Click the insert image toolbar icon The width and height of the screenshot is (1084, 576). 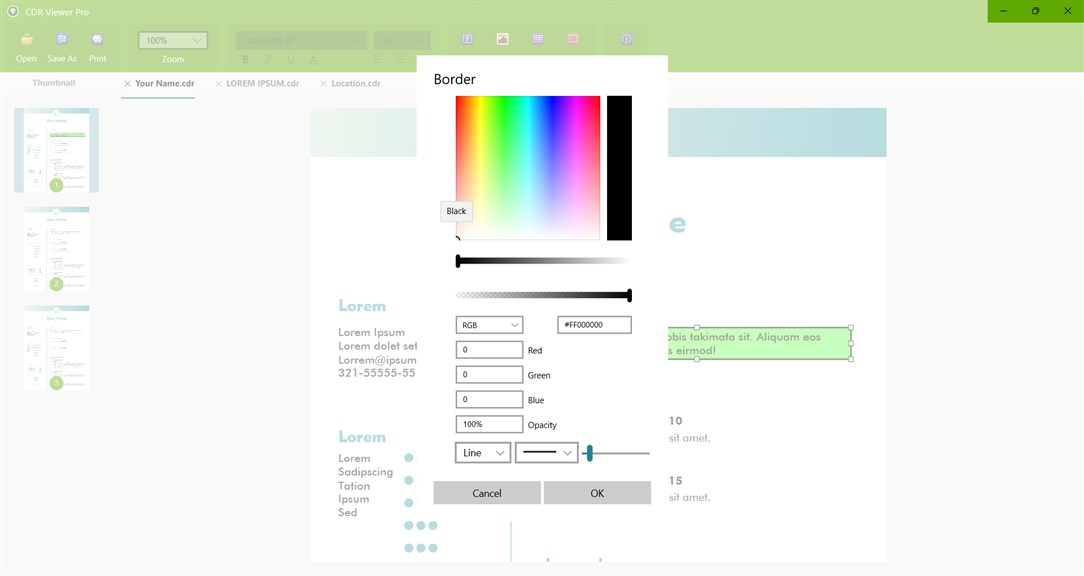tap(502, 38)
